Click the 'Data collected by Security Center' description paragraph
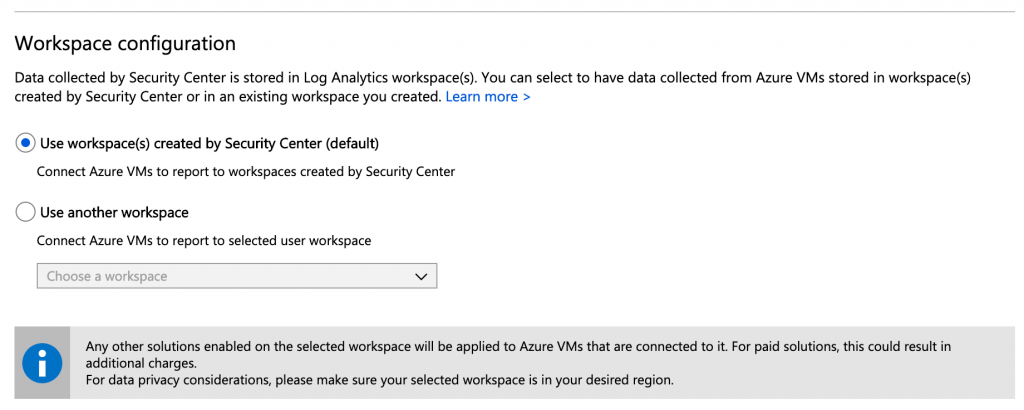Viewport: 1024px width, 410px height. pyautogui.click(x=492, y=87)
